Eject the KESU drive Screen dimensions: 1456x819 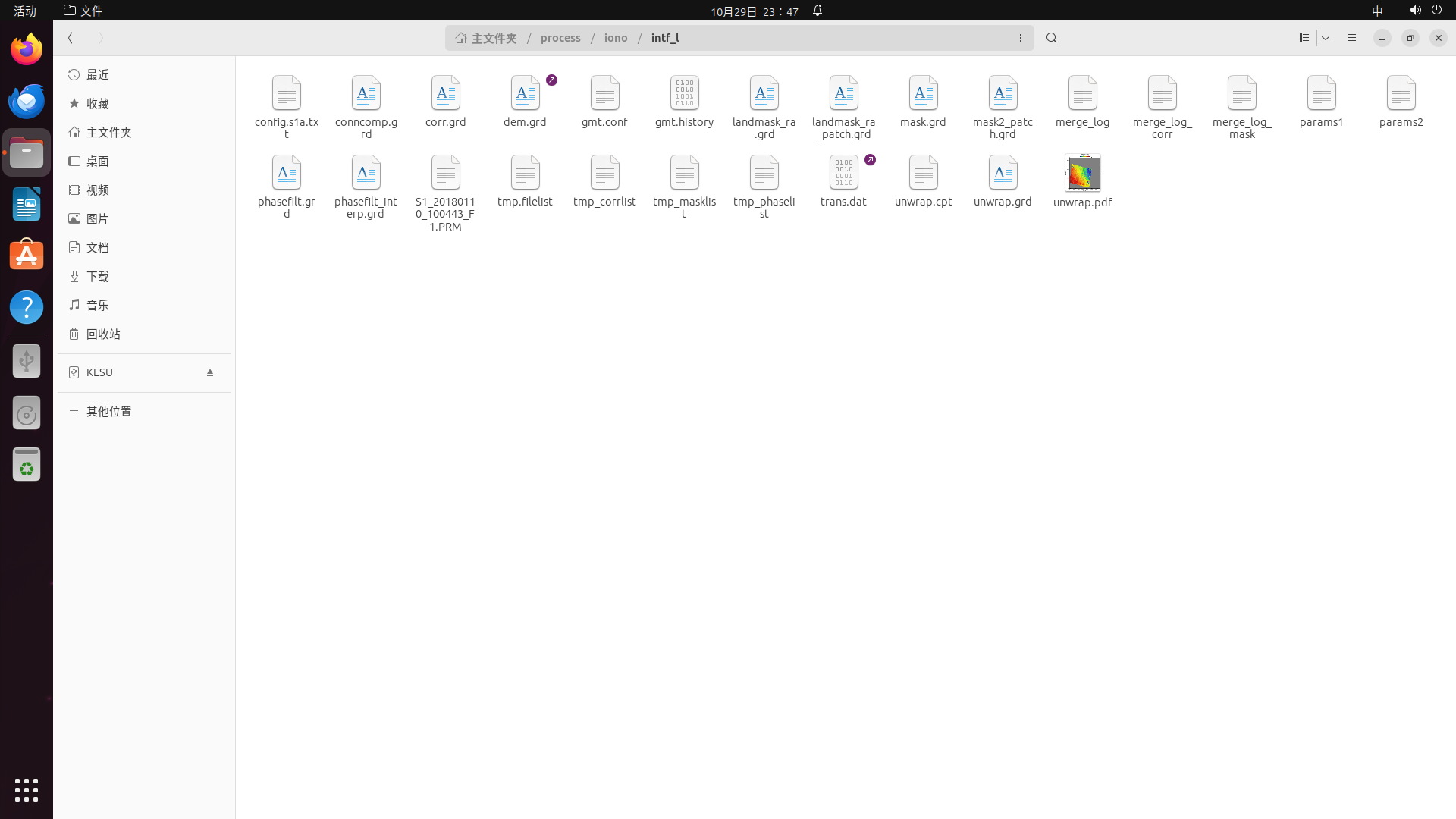coord(210,372)
